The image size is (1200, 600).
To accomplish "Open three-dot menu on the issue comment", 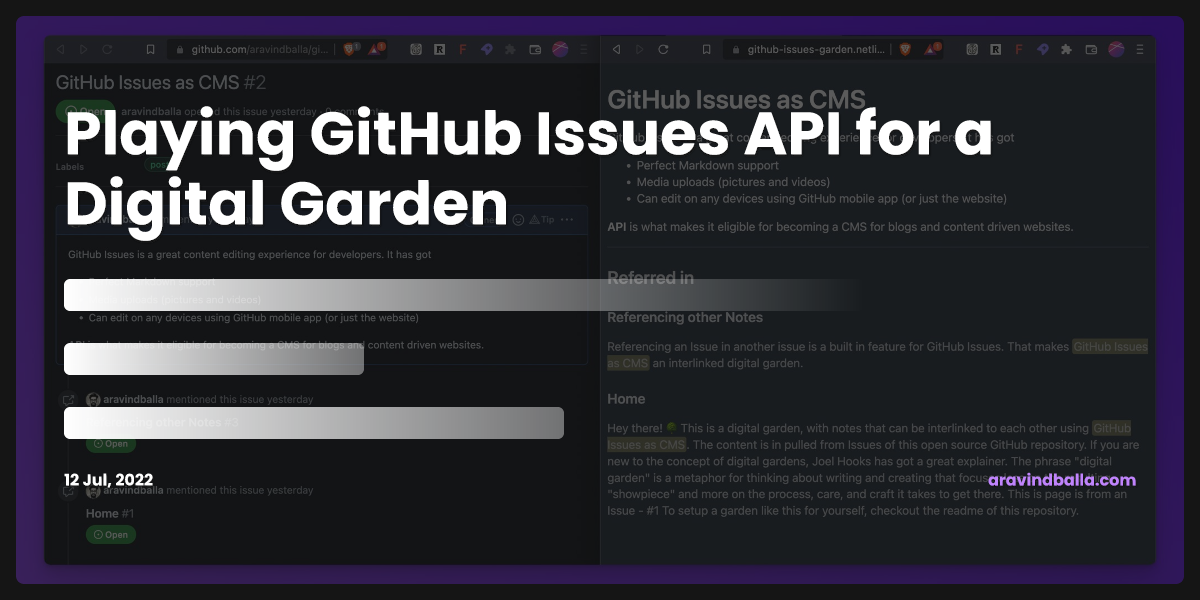I will (x=567, y=219).
